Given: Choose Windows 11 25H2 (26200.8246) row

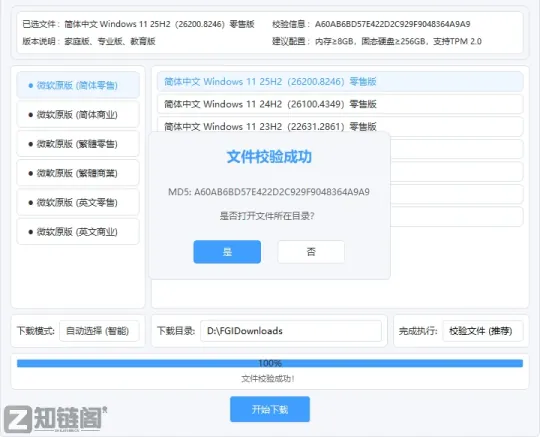Looking at the screenshot, I should click(340, 82).
